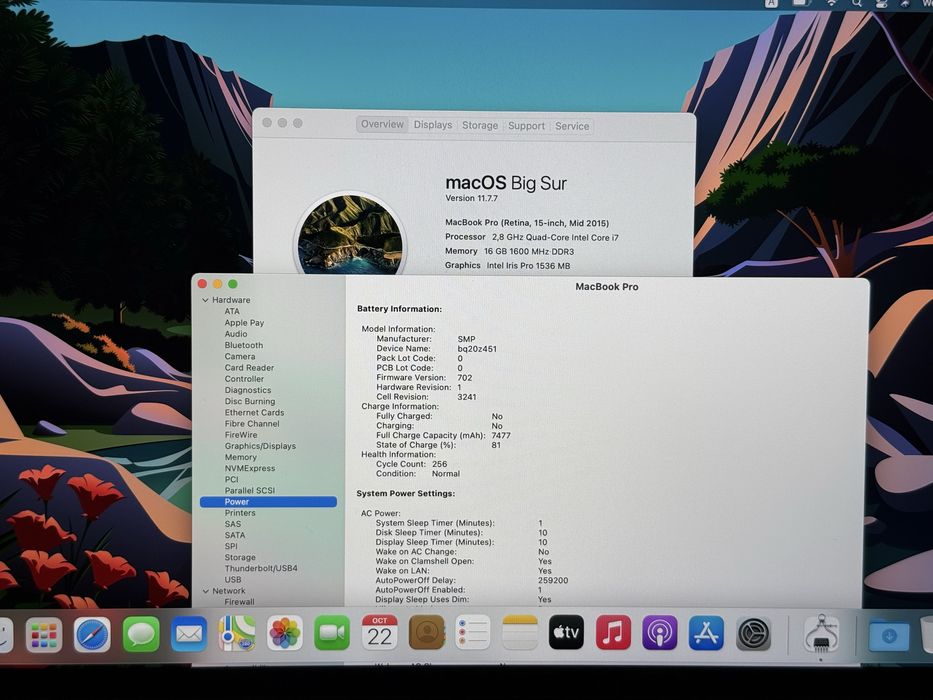Select Disc Burning in the sidebar
This screenshot has height=700, width=933.
point(250,401)
